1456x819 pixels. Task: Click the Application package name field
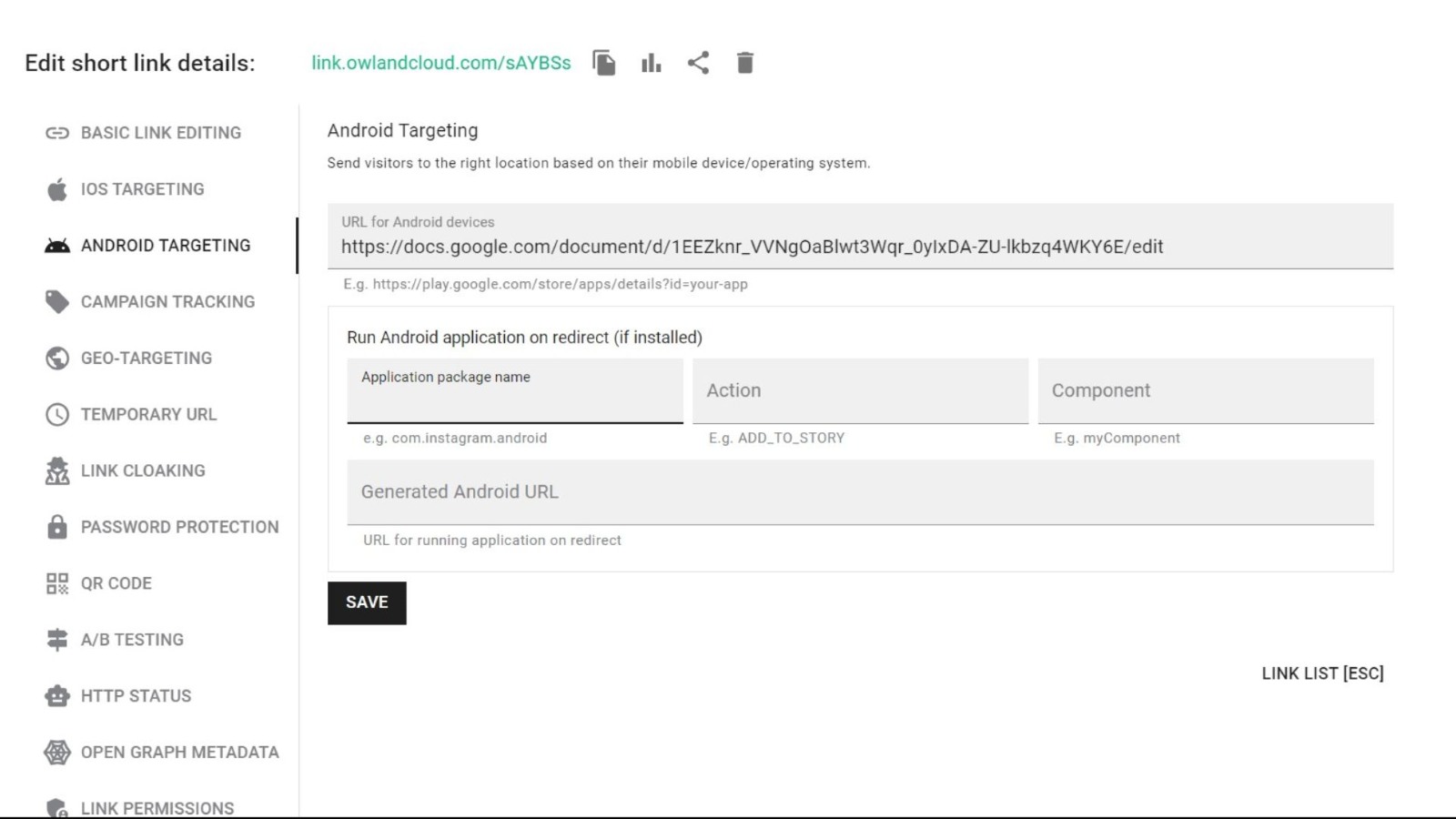(515, 391)
